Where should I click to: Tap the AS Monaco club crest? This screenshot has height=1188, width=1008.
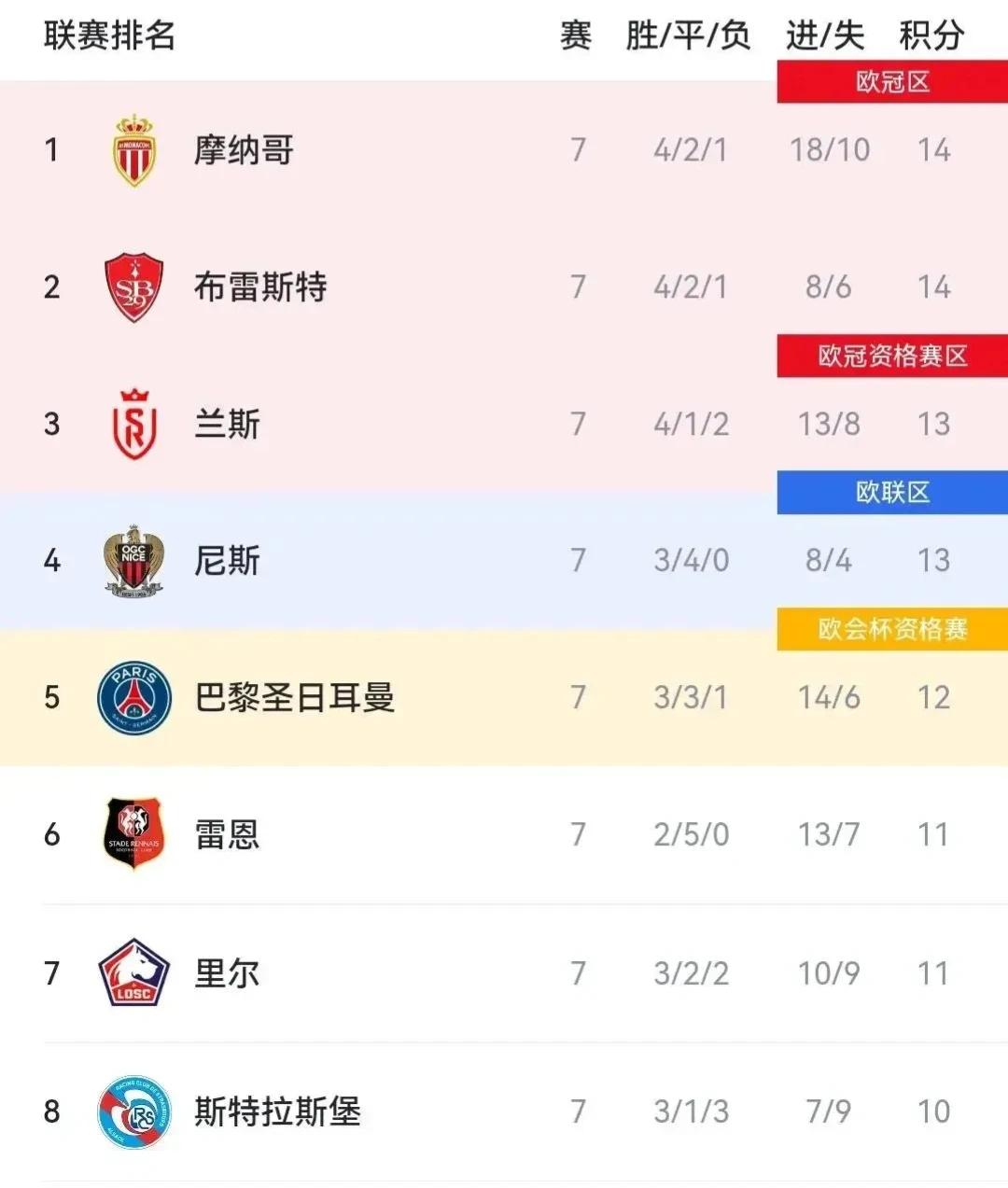[134, 150]
